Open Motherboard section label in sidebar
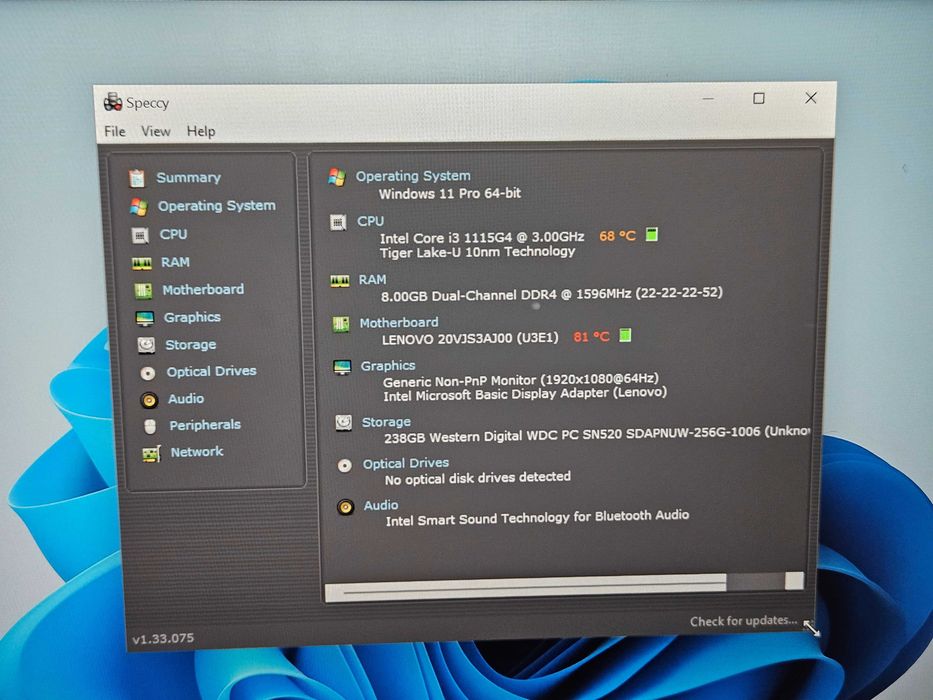 [203, 290]
